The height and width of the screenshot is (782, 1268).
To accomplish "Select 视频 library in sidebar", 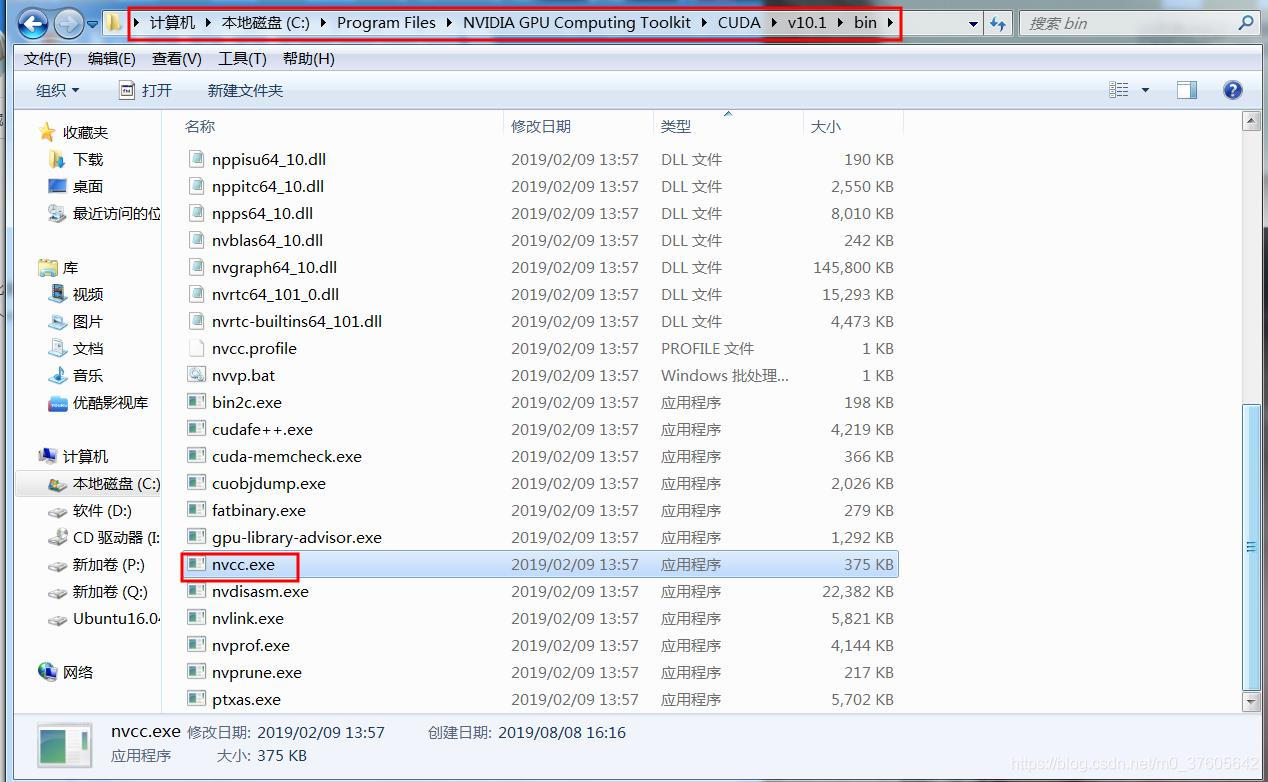I will [88, 294].
